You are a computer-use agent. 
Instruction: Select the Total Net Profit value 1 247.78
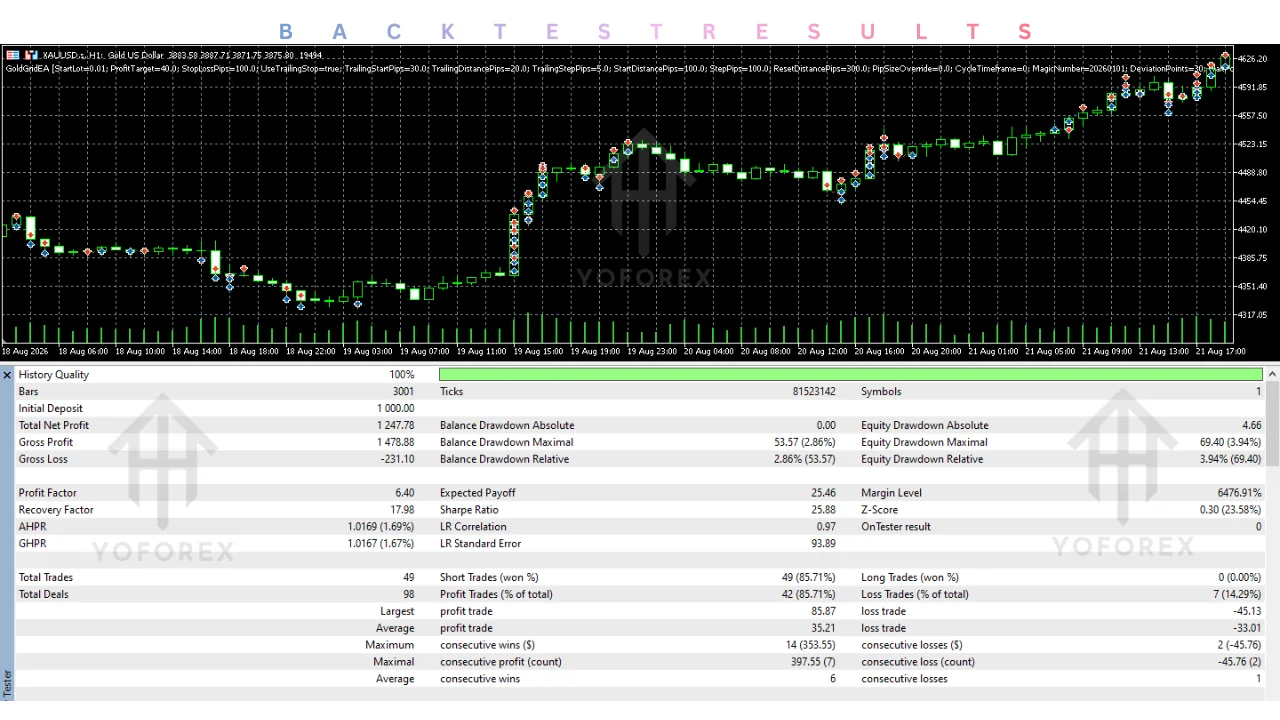[395, 426]
